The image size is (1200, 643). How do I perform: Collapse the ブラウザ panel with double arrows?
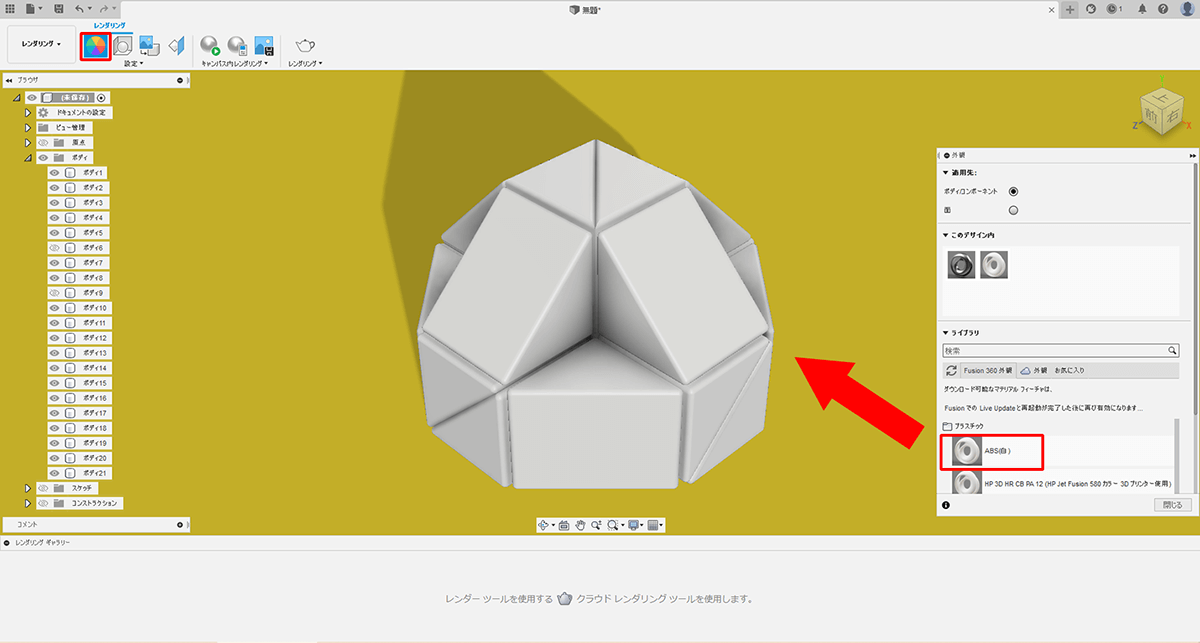[x=9, y=79]
